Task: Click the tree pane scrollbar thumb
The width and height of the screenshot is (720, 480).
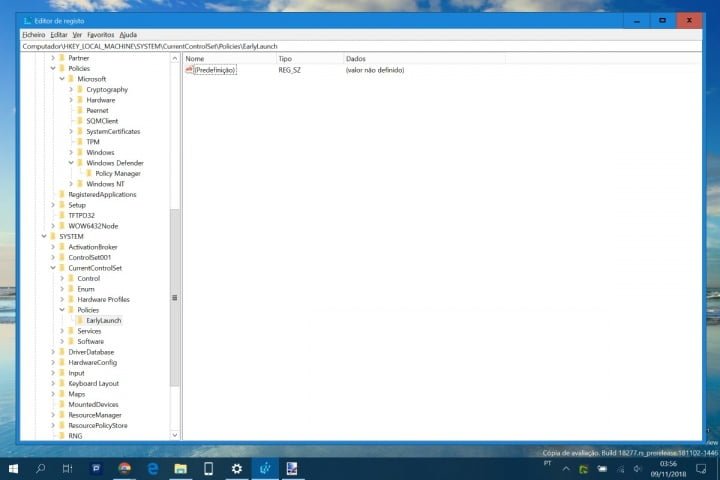Action: coord(174,298)
